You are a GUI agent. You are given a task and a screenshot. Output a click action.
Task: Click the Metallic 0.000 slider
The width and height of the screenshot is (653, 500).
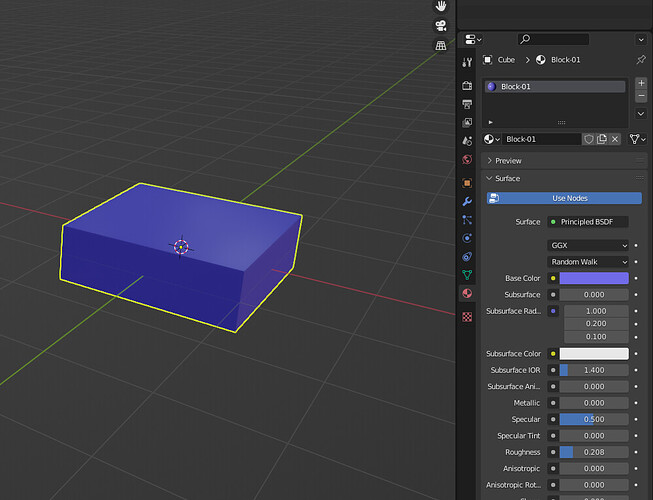coord(594,403)
